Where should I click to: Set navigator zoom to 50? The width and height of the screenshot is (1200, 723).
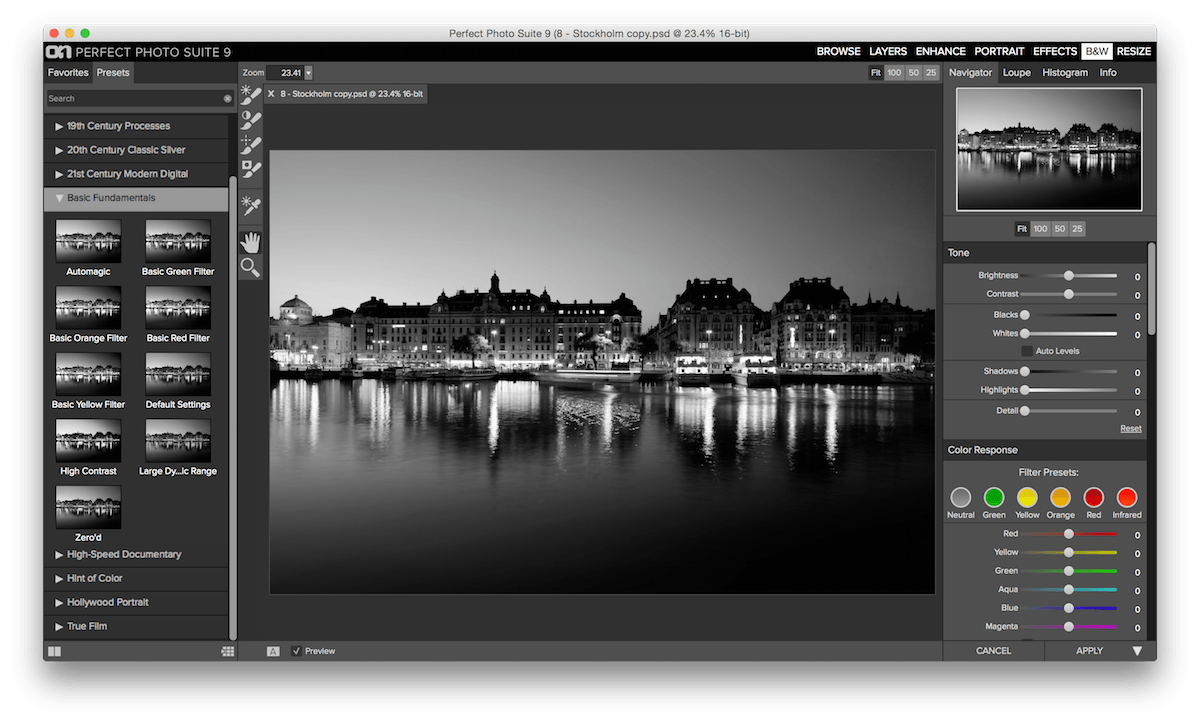pos(1060,229)
